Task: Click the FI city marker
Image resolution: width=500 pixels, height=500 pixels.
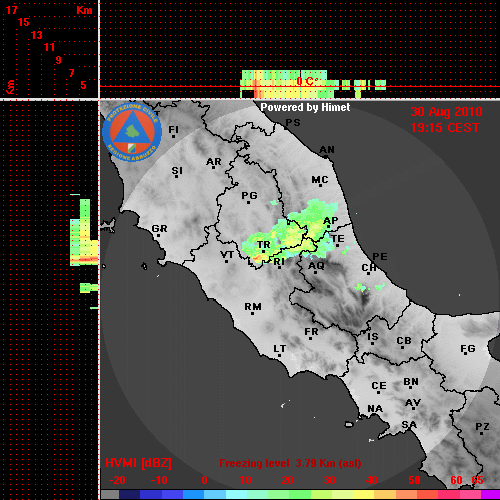Action: [173, 136]
